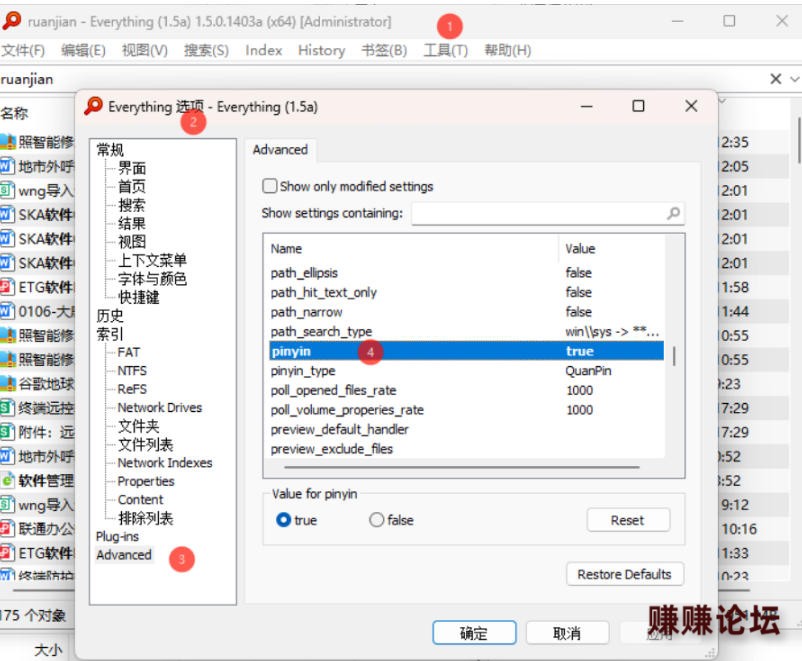Select the pinyin_type setting row
The image size is (802, 661).
coord(466,370)
